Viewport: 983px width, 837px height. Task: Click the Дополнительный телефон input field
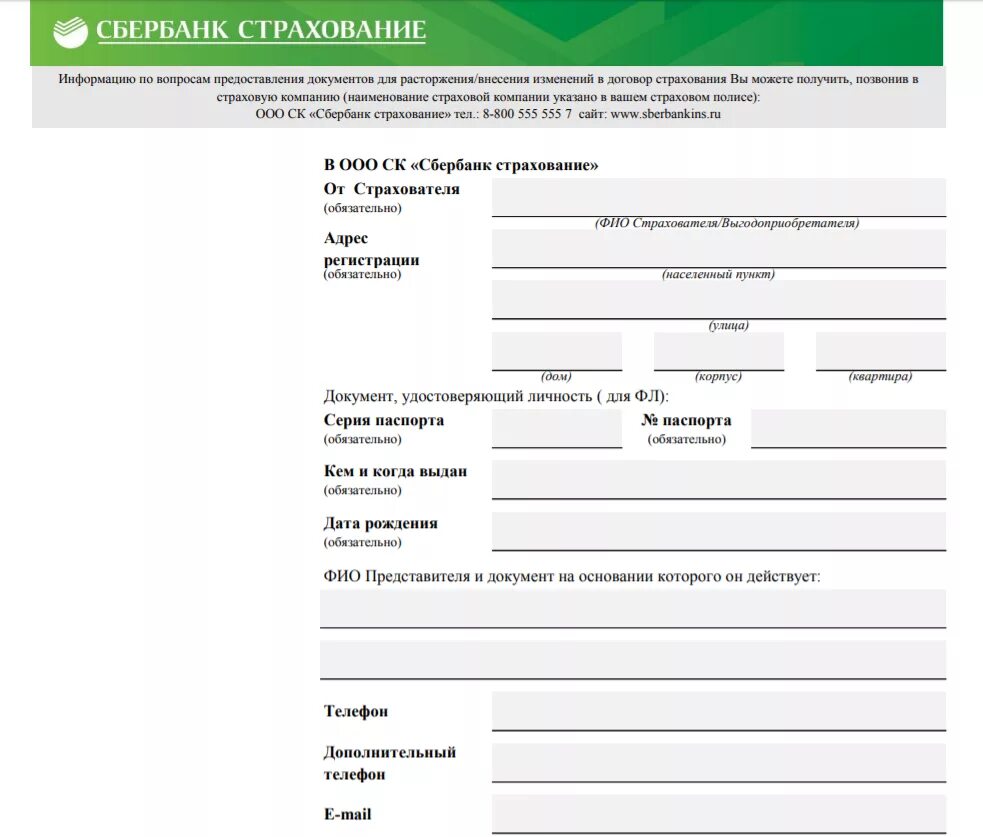coord(718,762)
